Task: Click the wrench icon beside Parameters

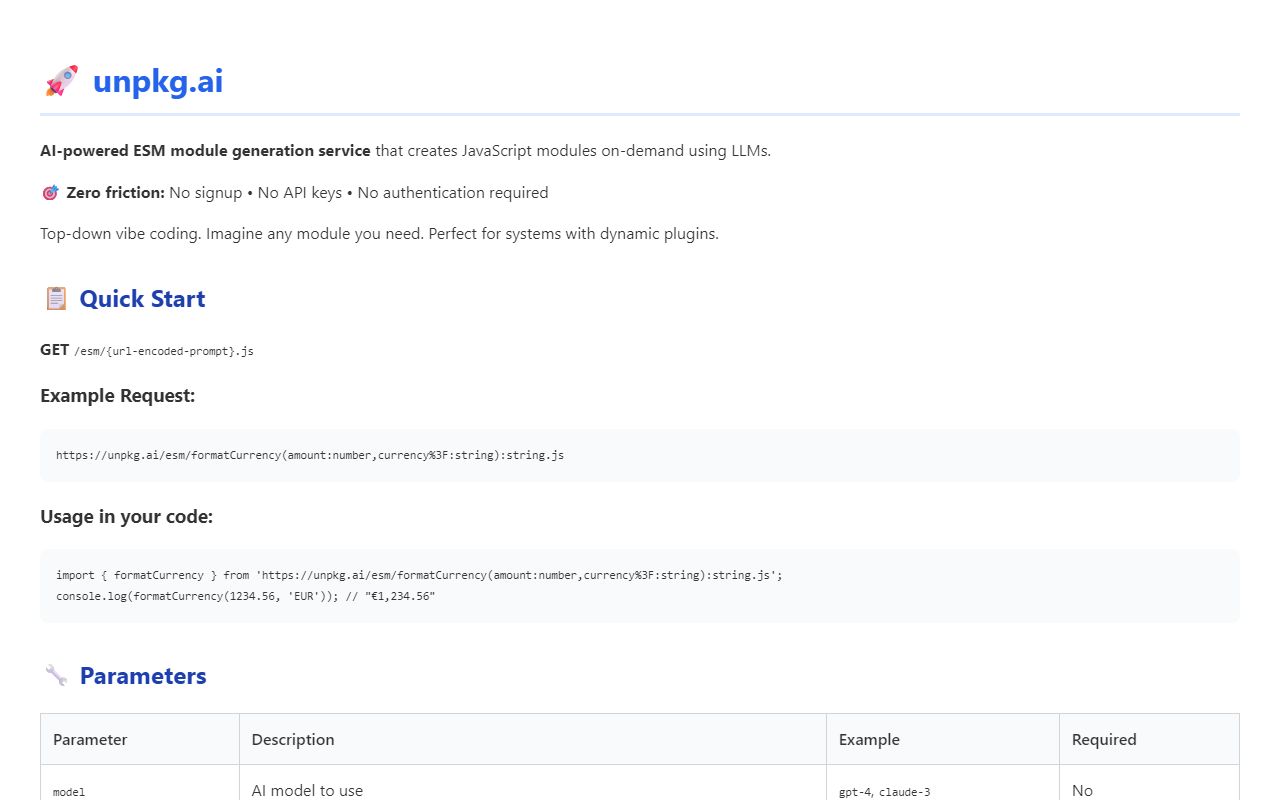Action: 56,675
